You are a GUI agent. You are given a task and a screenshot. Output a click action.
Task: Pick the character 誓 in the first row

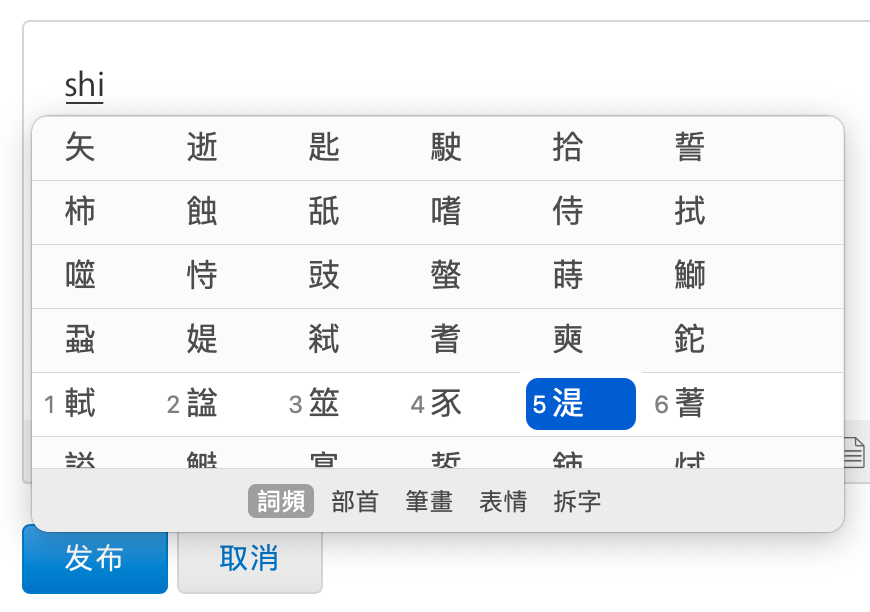point(690,148)
